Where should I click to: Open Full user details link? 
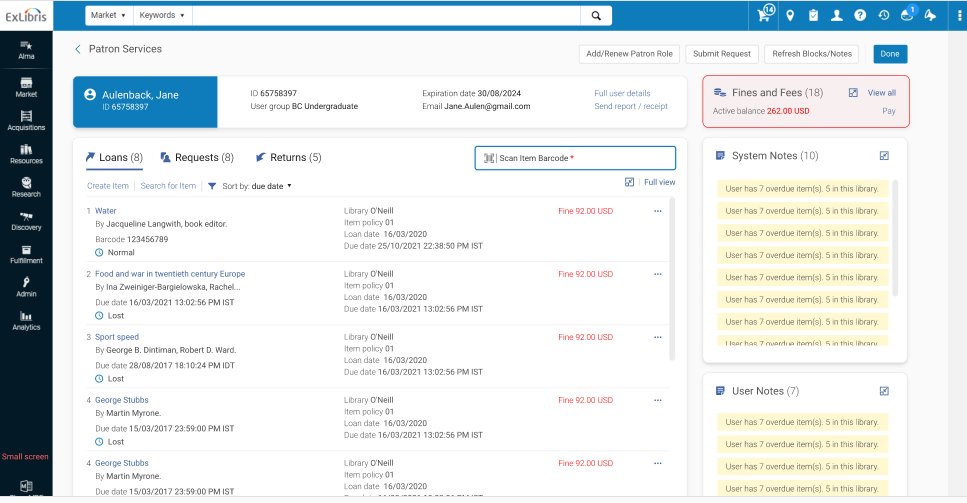[x=622, y=94]
